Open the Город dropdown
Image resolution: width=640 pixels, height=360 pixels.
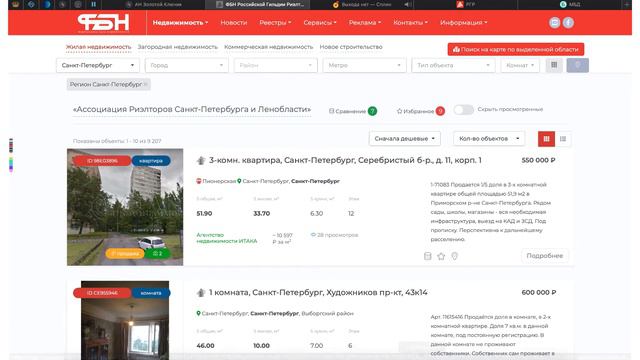[x=187, y=65]
